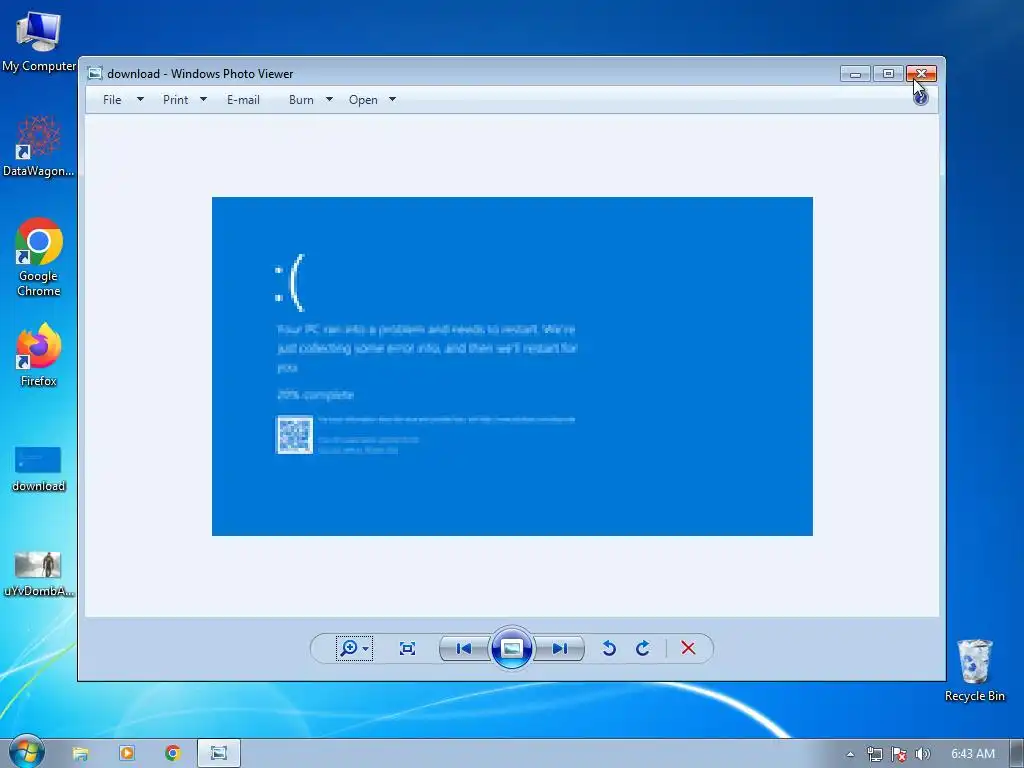The height and width of the screenshot is (768, 1024).
Task: Expand the File menu arrow
Action: pyautogui.click(x=140, y=99)
